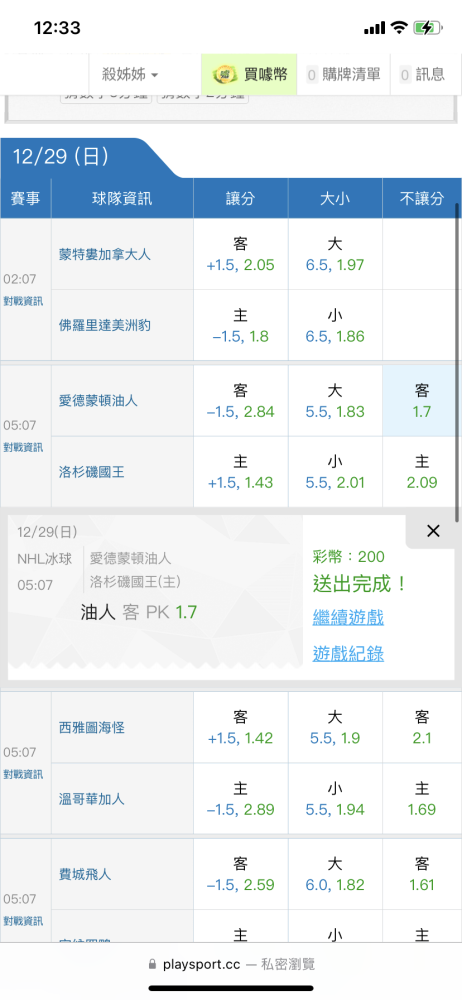462x1000 pixels.
Task: Select 客 +1.5, 1.42 for 西雅圖海怪
Action: point(241,728)
